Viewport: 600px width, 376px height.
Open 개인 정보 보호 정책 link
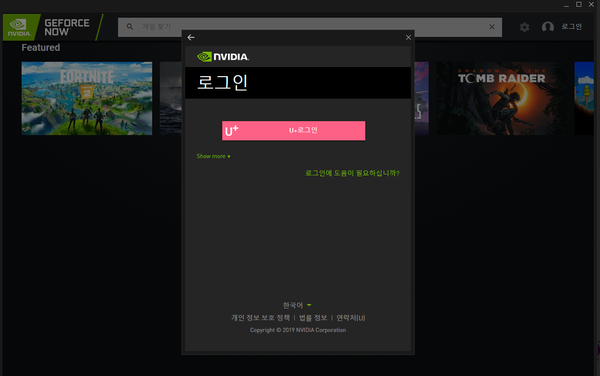261,318
